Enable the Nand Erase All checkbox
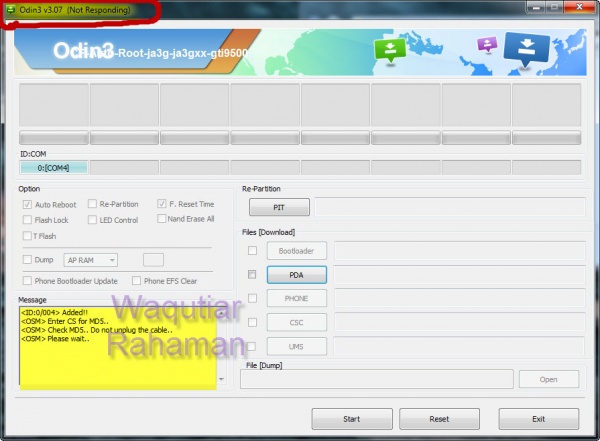The width and height of the screenshot is (600, 441). pyautogui.click(x=161, y=219)
